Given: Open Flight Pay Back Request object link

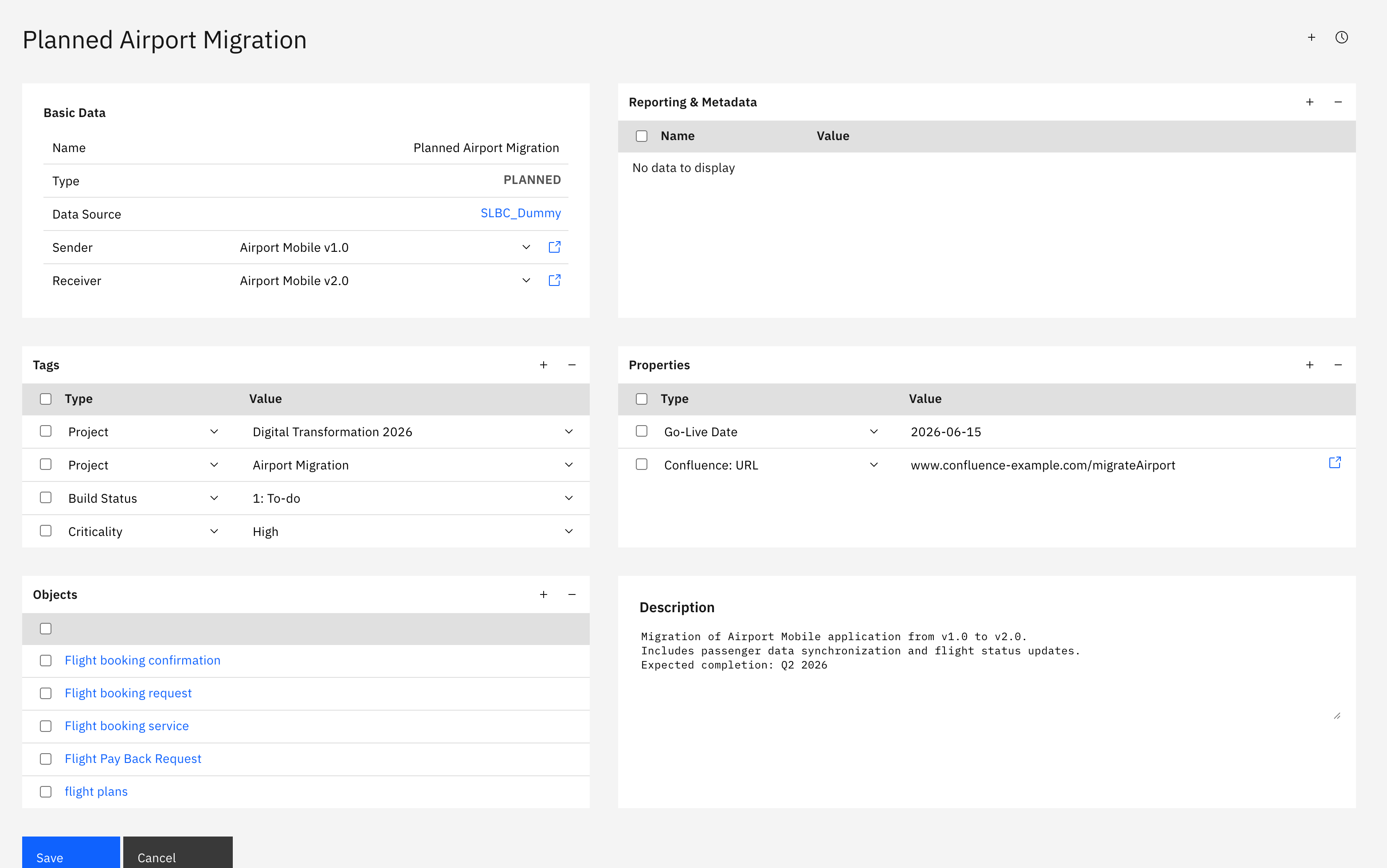Looking at the screenshot, I should [133, 759].
